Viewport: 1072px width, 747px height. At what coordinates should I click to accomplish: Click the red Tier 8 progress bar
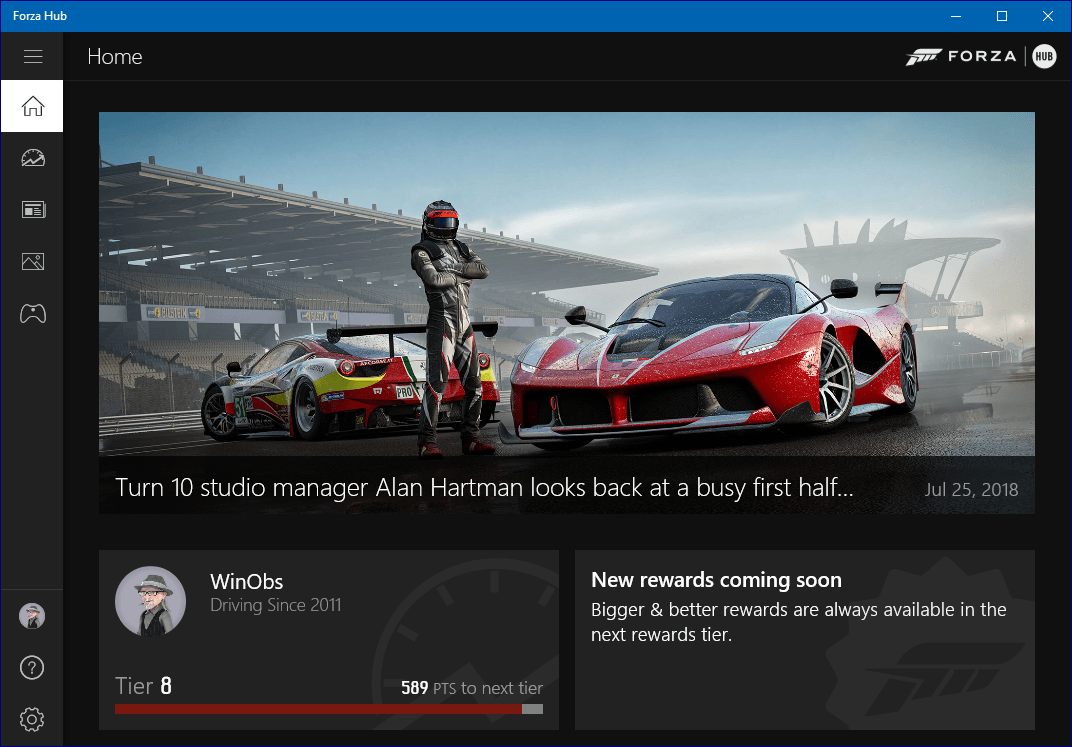[x=318, y=709]
